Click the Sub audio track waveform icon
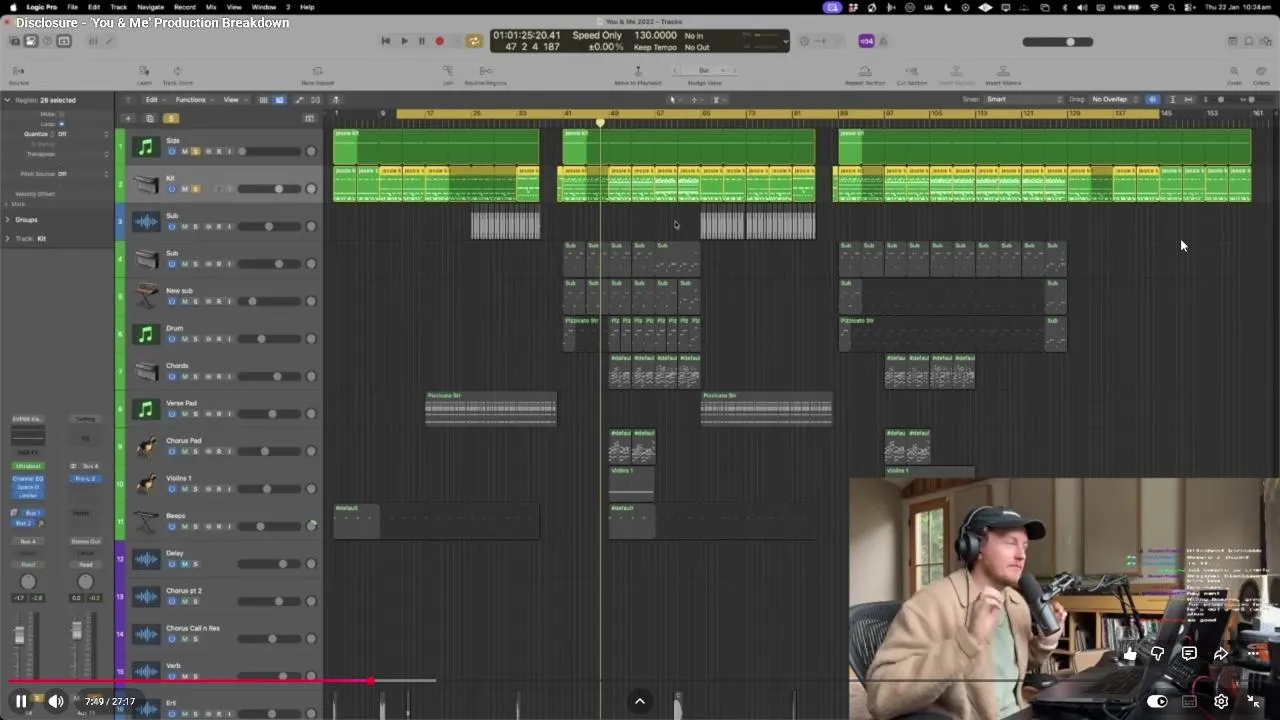The image size is (1280, 720). pos(146,222)
